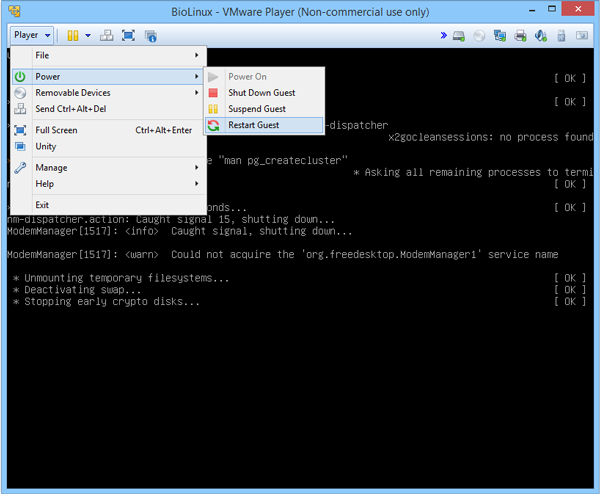The width and height of the screenshot is (600, 494).
Task: Click the restart arrows icon for Restart Guest
Action: (214, 125)
